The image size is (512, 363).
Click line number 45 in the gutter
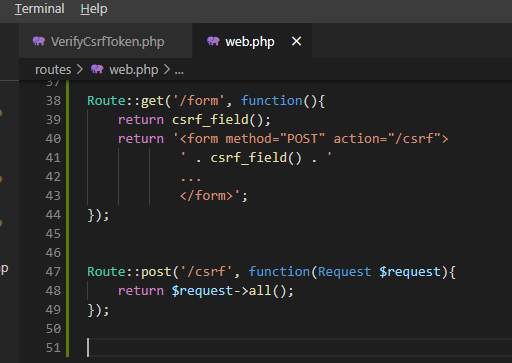click(x=53, y=234)
